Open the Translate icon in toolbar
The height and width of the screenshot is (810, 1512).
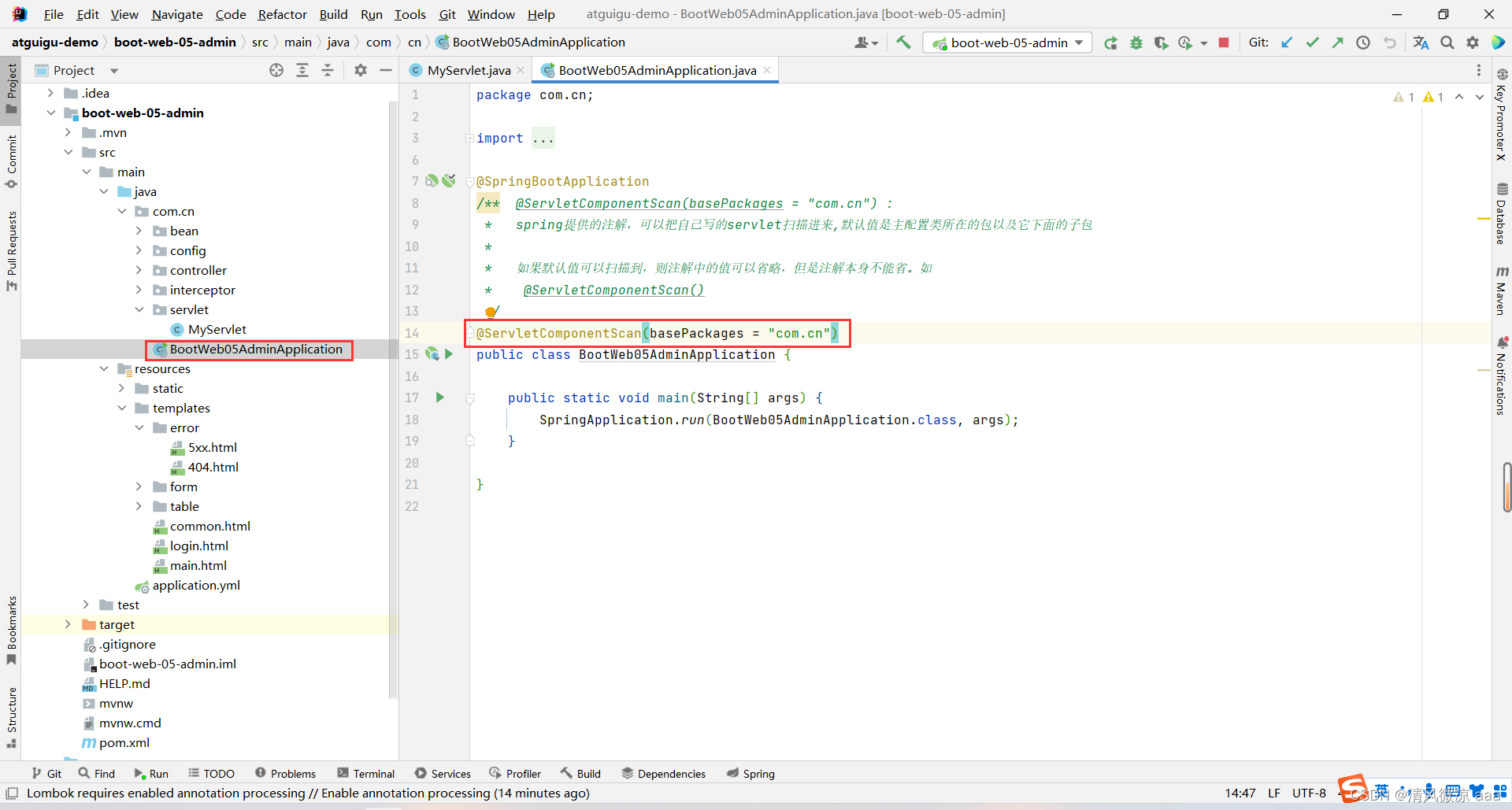coord(1421,43)
